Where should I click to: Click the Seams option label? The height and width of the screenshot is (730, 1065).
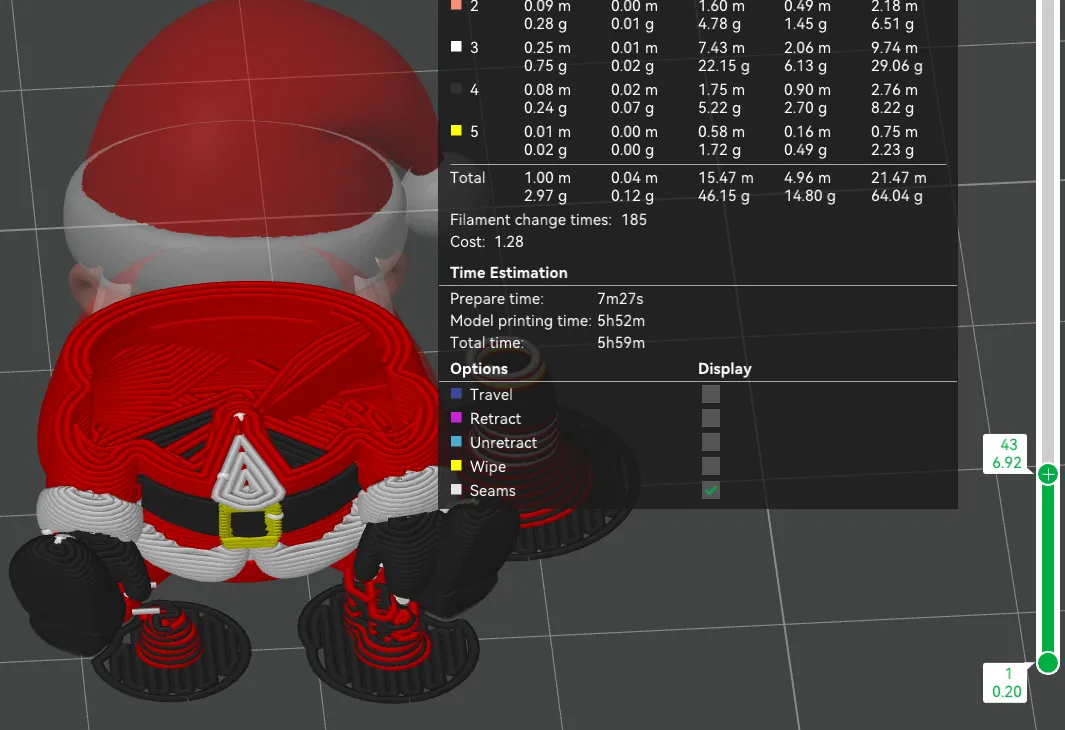(x=492, y=490)
